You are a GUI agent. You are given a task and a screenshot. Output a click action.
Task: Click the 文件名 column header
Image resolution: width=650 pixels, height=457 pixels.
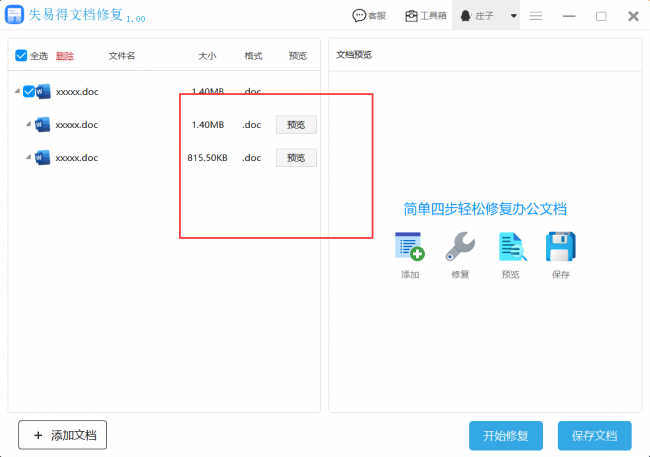[121, 56]
